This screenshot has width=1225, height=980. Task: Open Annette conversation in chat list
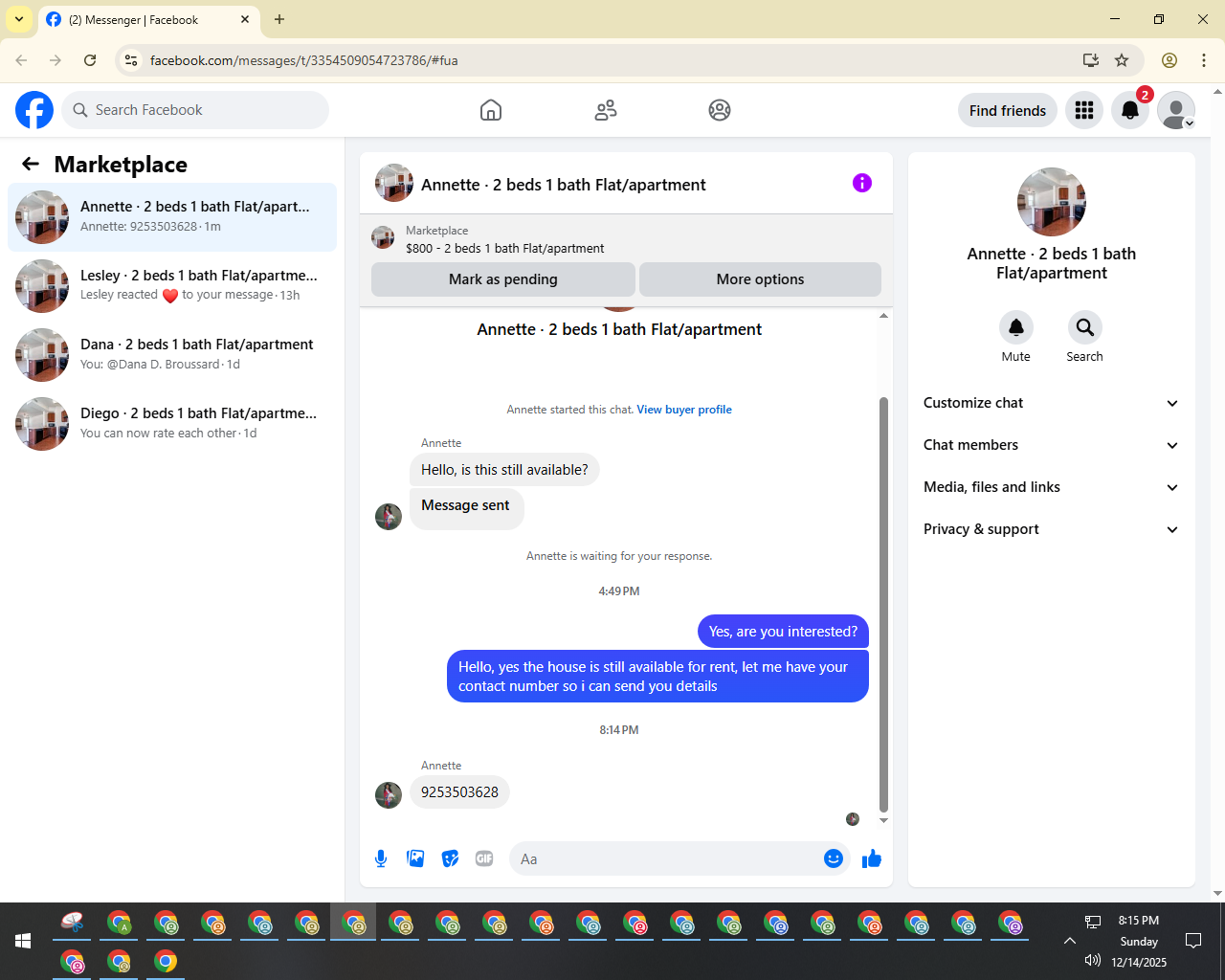point(172,217)
